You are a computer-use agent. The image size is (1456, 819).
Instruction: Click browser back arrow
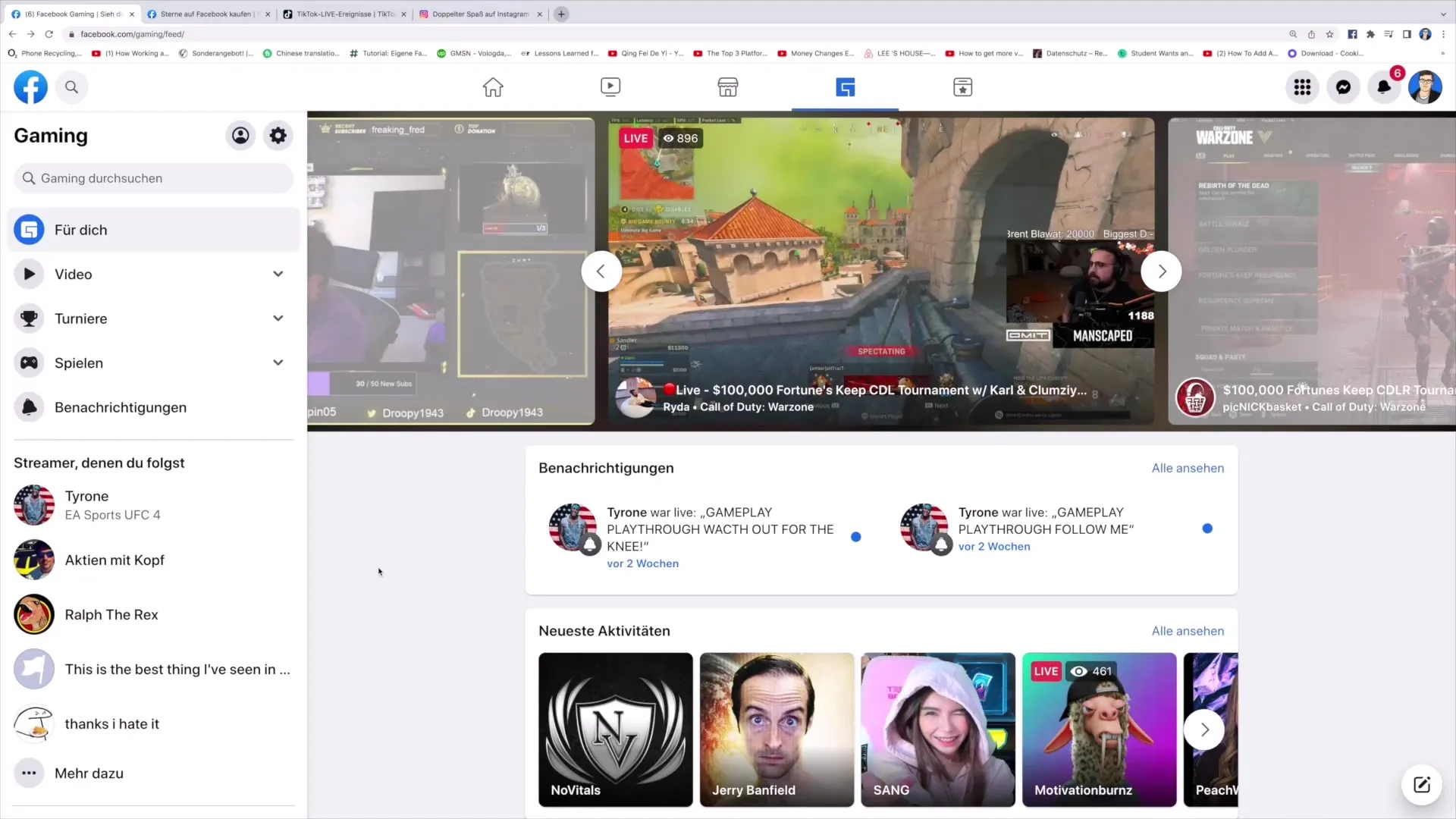point(12,34)
